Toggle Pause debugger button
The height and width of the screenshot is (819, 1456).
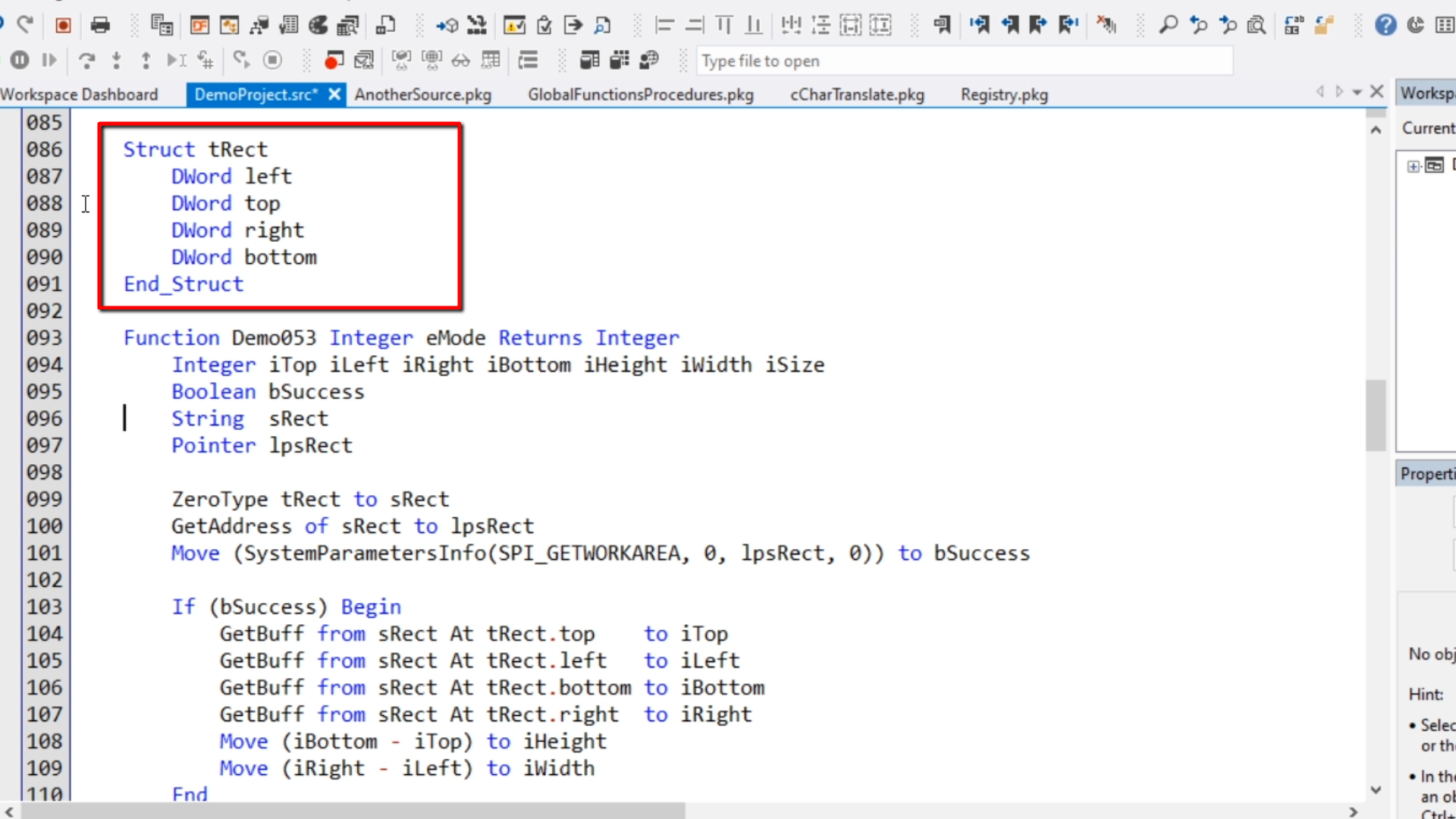point(20,60)
